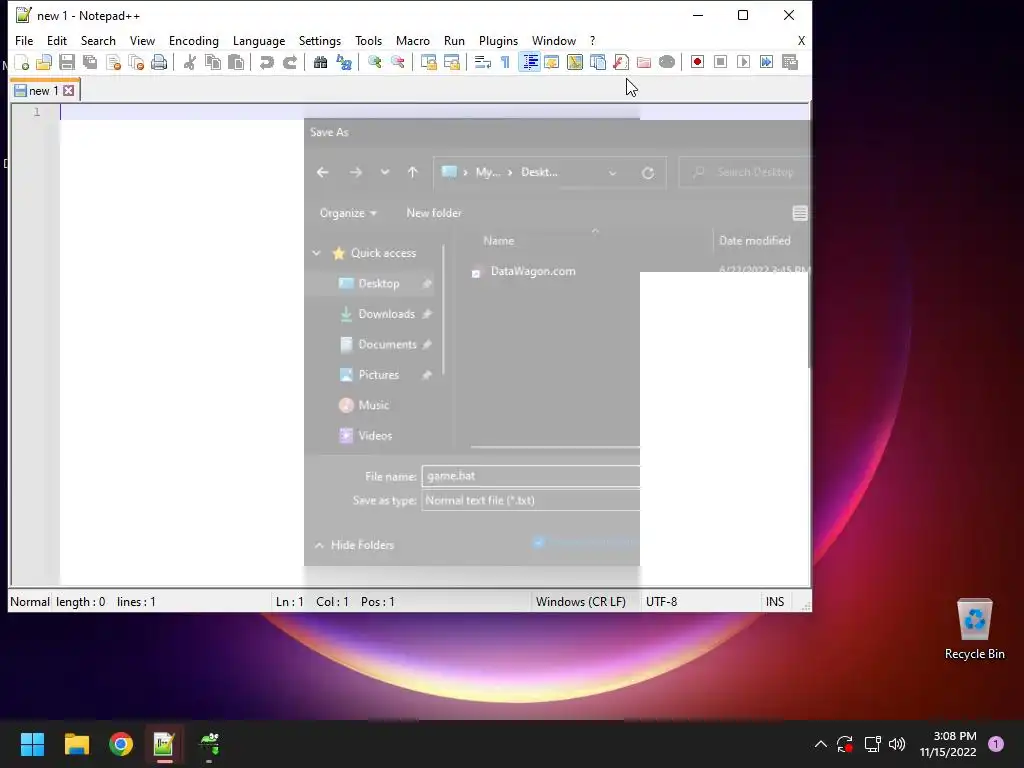
Task: Change view via Save As view options icon
Action: tap(799, 213)
